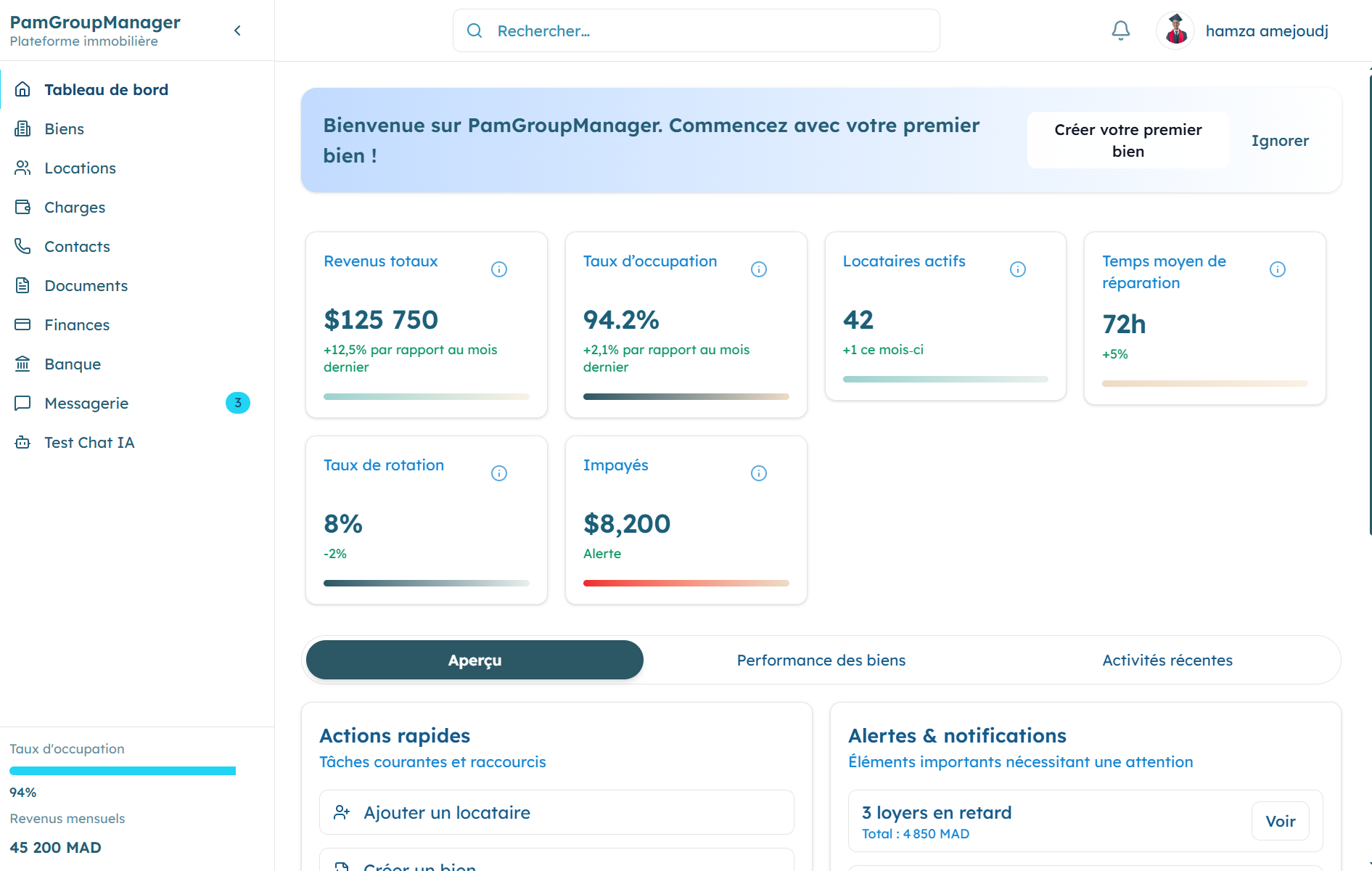Viewport: 1372px width, 871px height.
Task: Click the Contacts phone icon
Action: tap(24, 246)
